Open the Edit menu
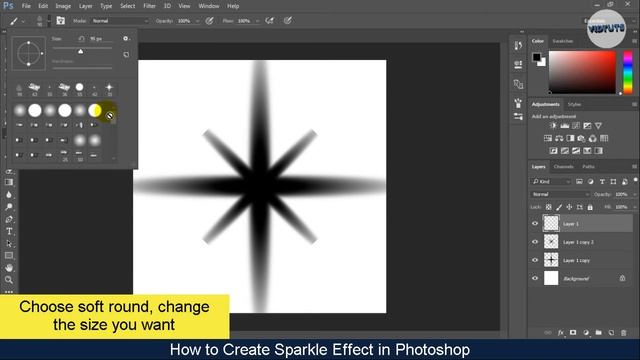The height and width of the screenshot is (360, 640). [x=43, y=6]
